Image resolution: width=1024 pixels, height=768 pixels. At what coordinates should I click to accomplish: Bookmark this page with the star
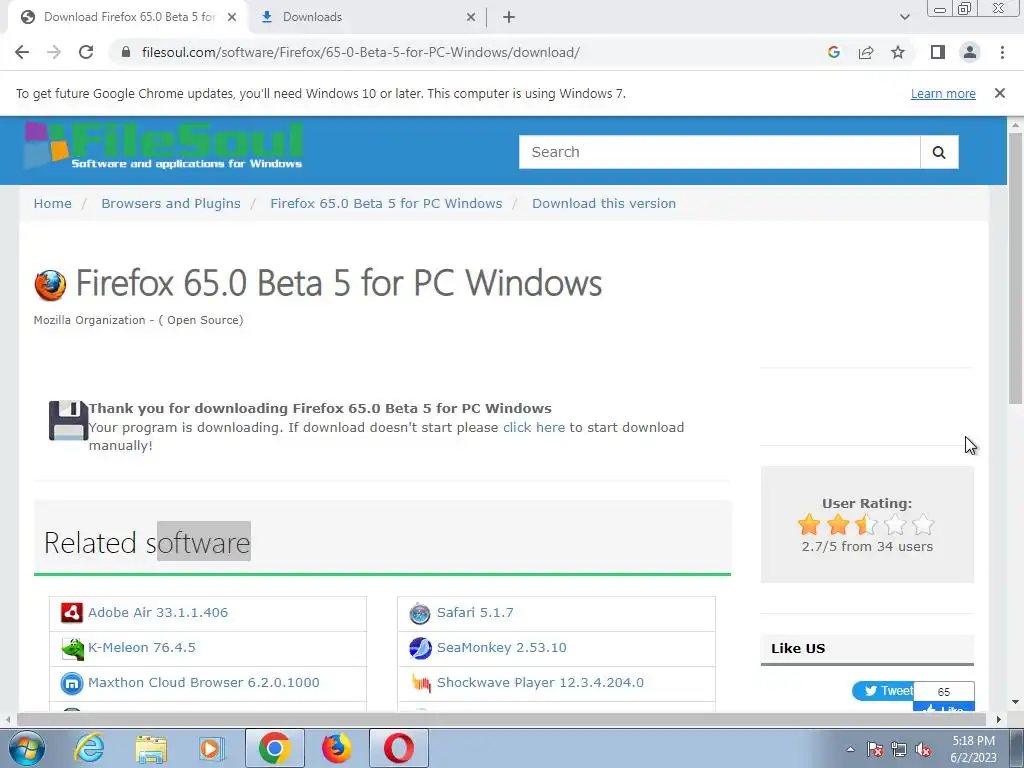click(x=898, y=52)
